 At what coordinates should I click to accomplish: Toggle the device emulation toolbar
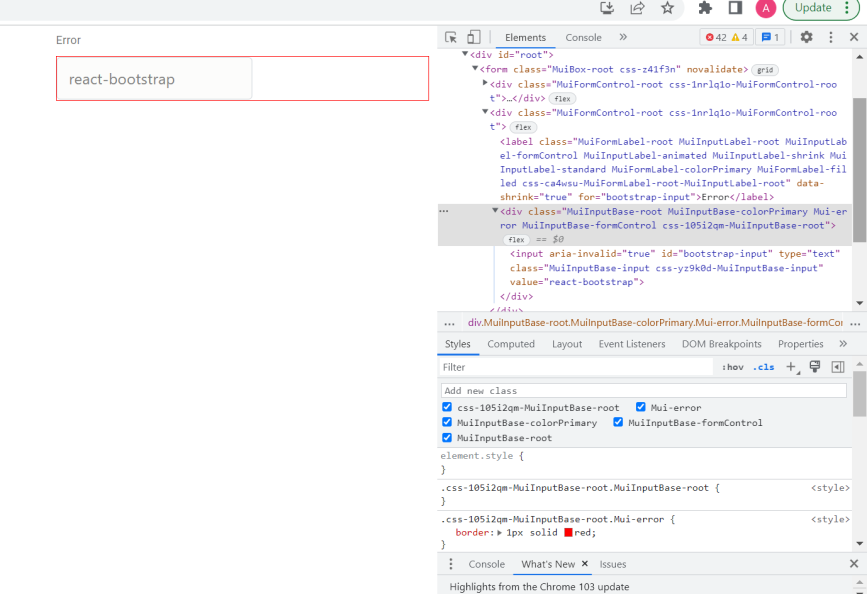point(472,37)
